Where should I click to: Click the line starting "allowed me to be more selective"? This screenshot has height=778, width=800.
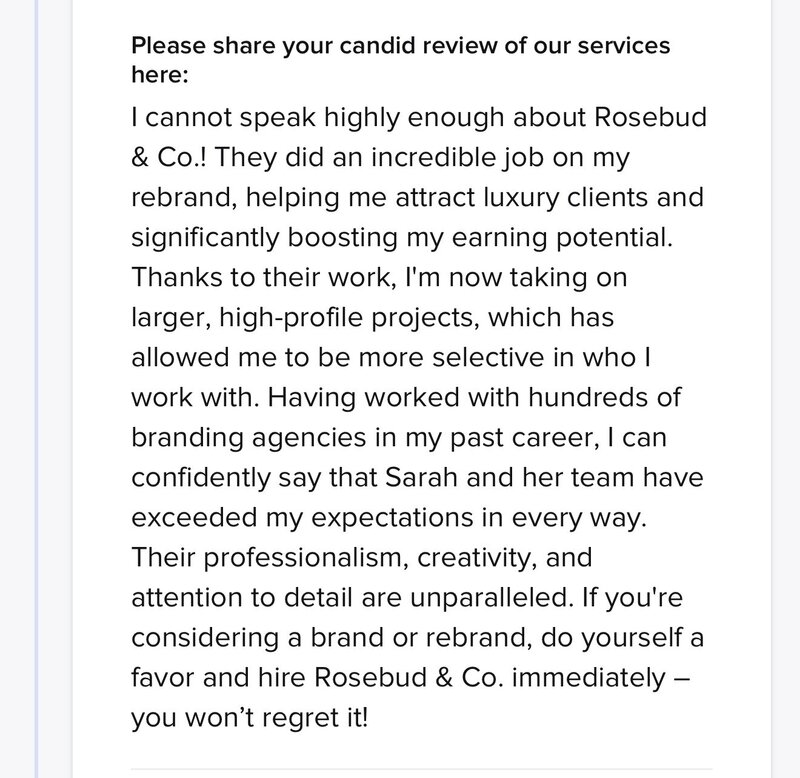click(391, 357)
